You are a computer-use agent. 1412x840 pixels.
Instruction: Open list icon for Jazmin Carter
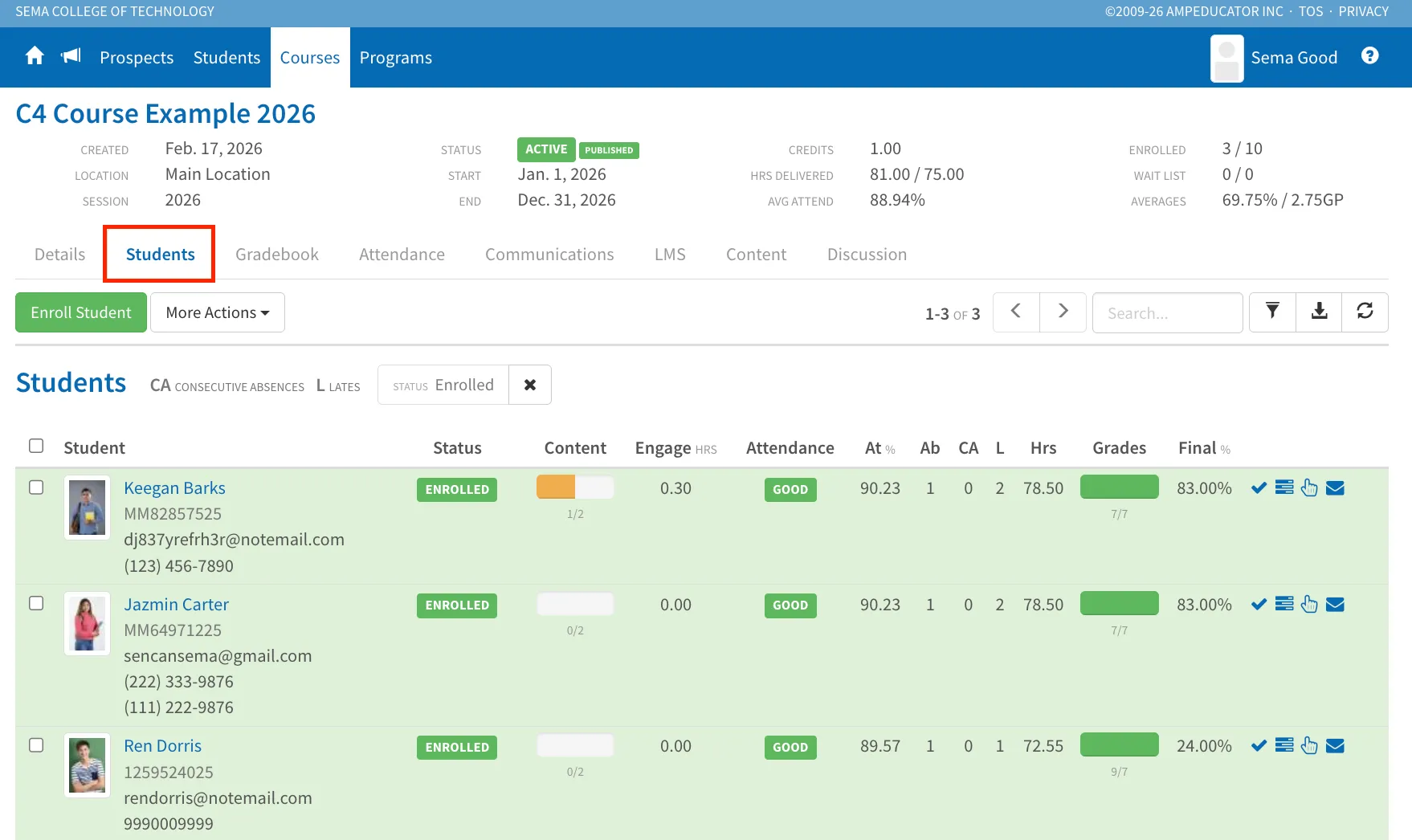coord(1284,604)
